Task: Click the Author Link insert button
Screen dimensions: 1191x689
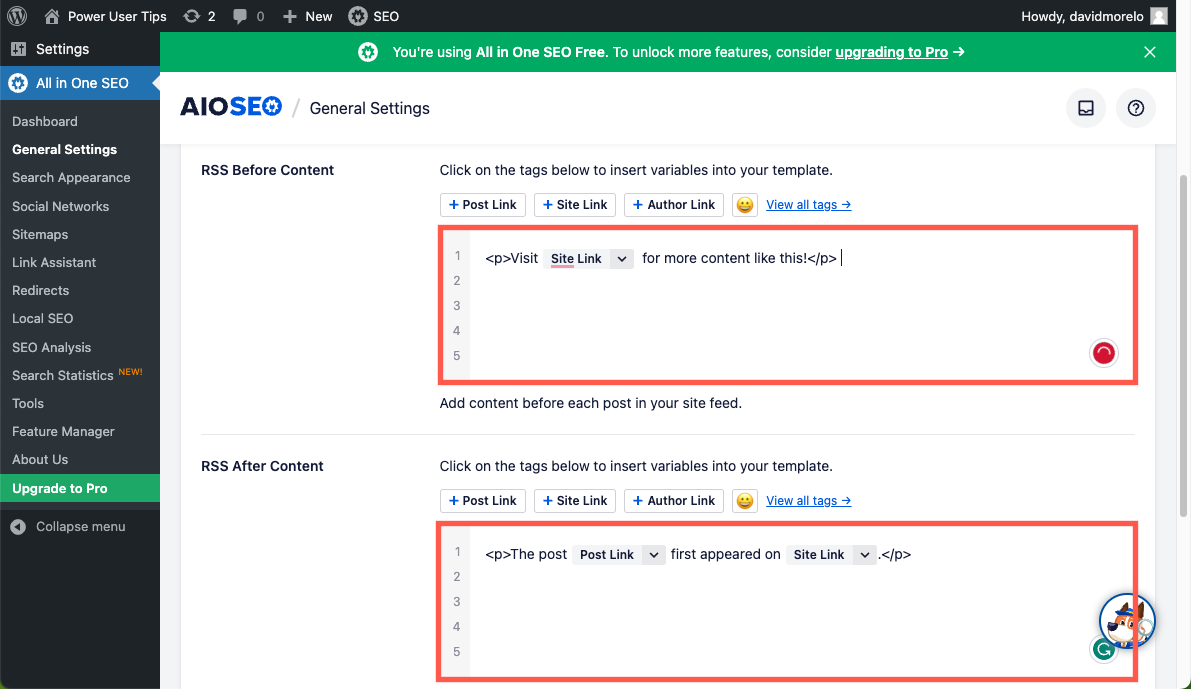Action: tap(673, 204)
